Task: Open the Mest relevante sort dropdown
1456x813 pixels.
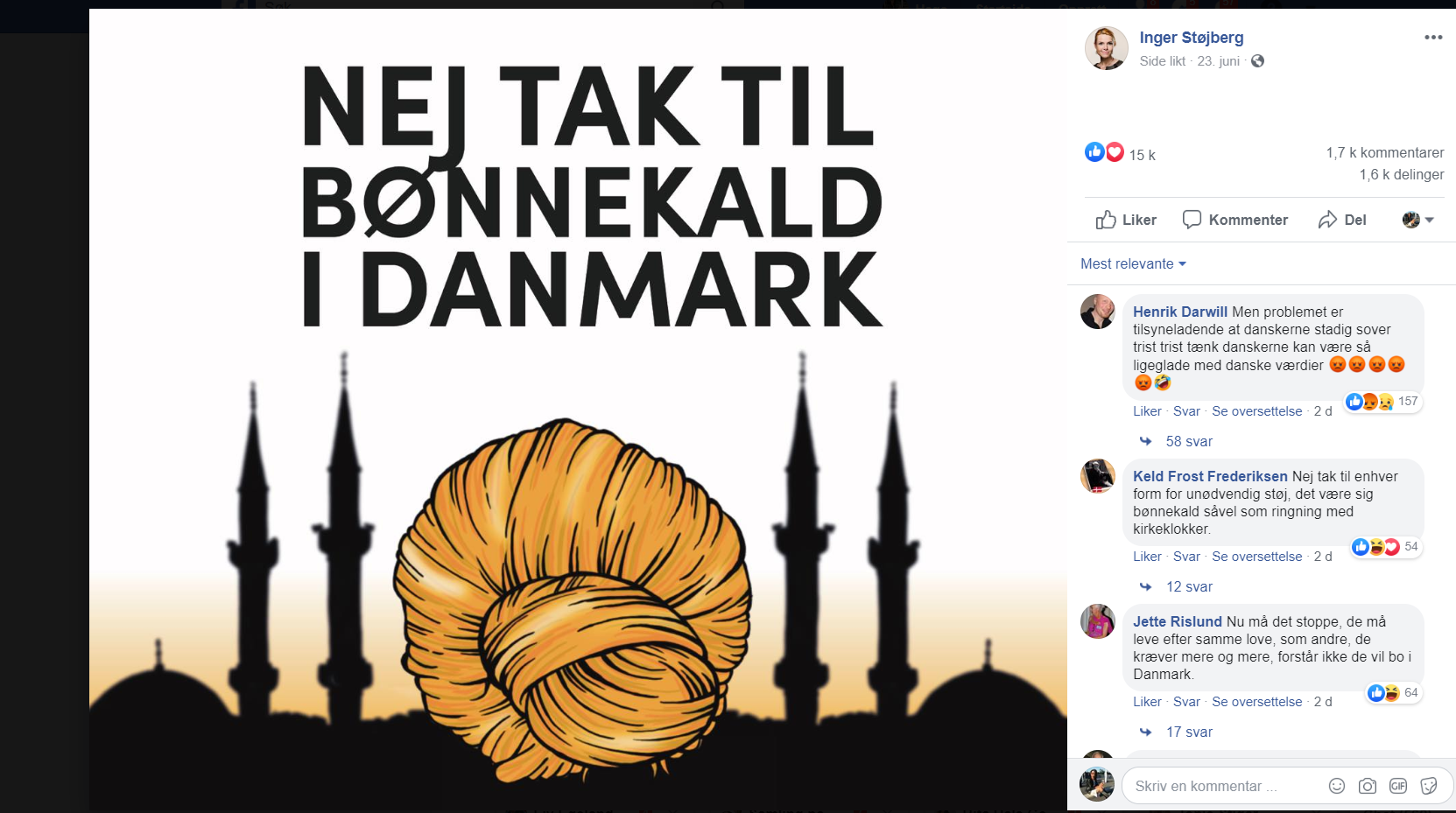Action: click(1133, 263)
